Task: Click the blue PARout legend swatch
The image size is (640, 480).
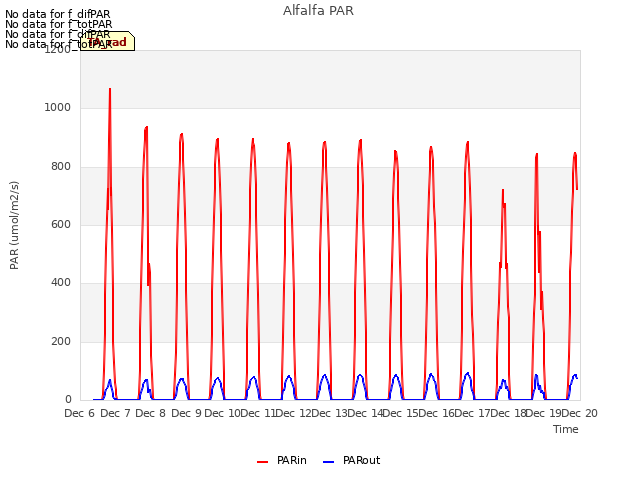Action: point(328,462)
